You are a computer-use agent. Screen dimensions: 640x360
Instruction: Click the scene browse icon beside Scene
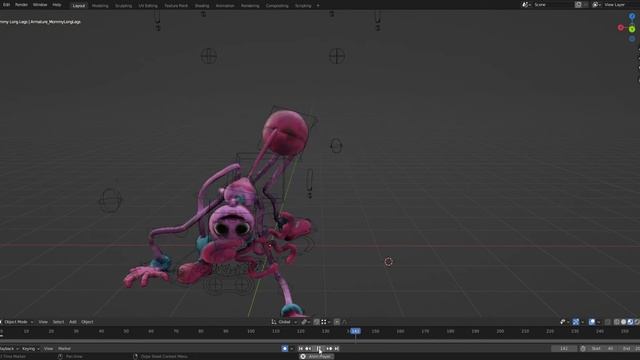(526, 5)
